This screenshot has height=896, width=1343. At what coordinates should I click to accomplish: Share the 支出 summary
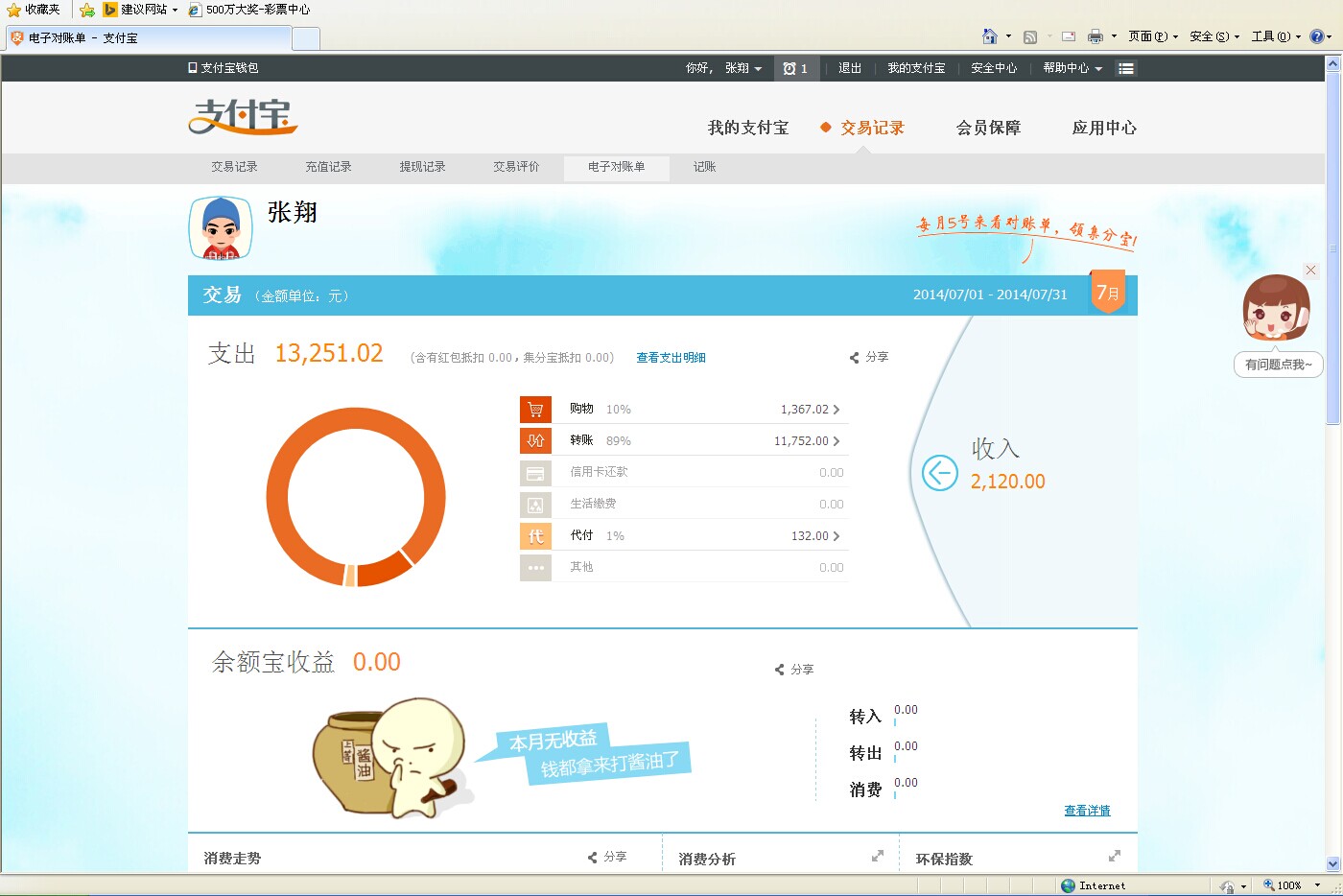point(869,357)
